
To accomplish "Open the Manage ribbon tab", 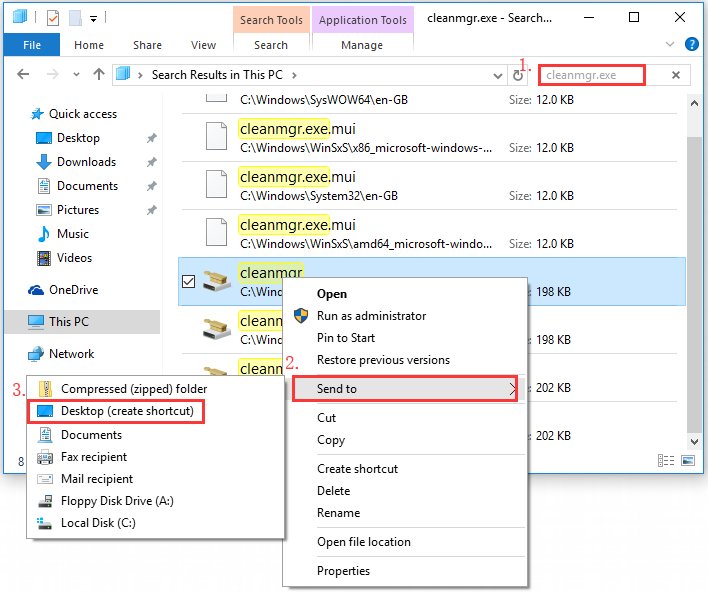I will [x=362, y=45].
